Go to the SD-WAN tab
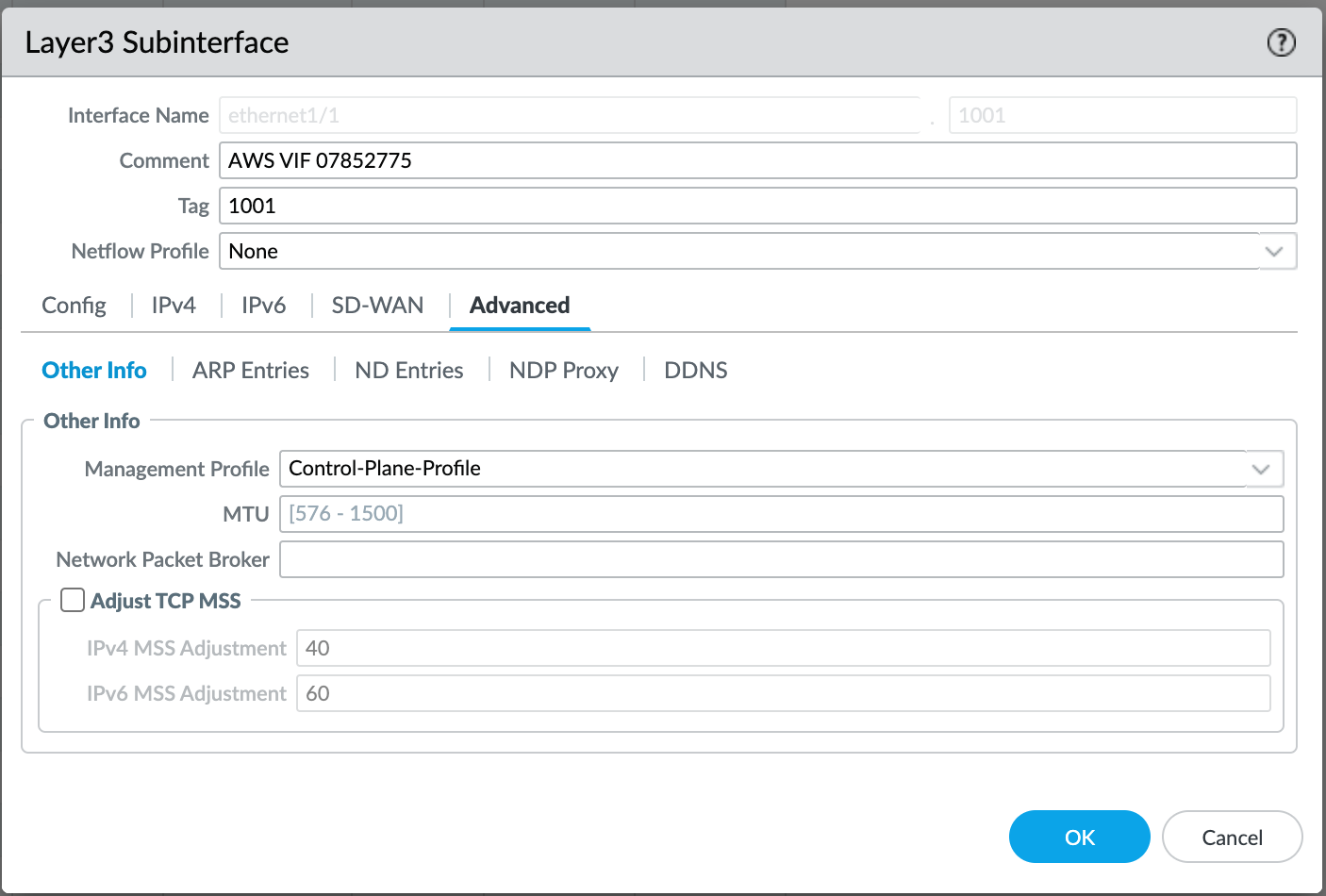 tap(377, 306)
